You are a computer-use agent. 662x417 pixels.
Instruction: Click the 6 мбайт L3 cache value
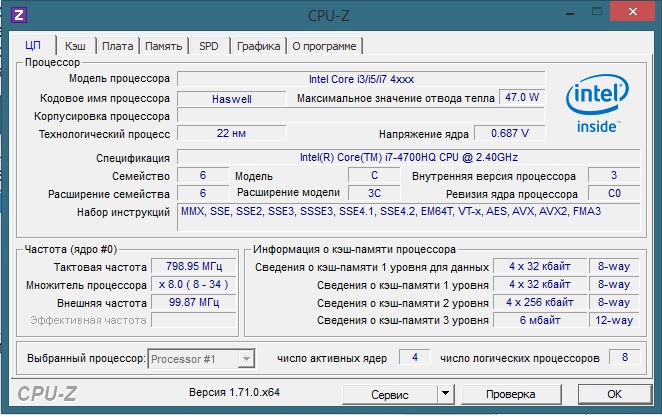(x=540, y=320)
